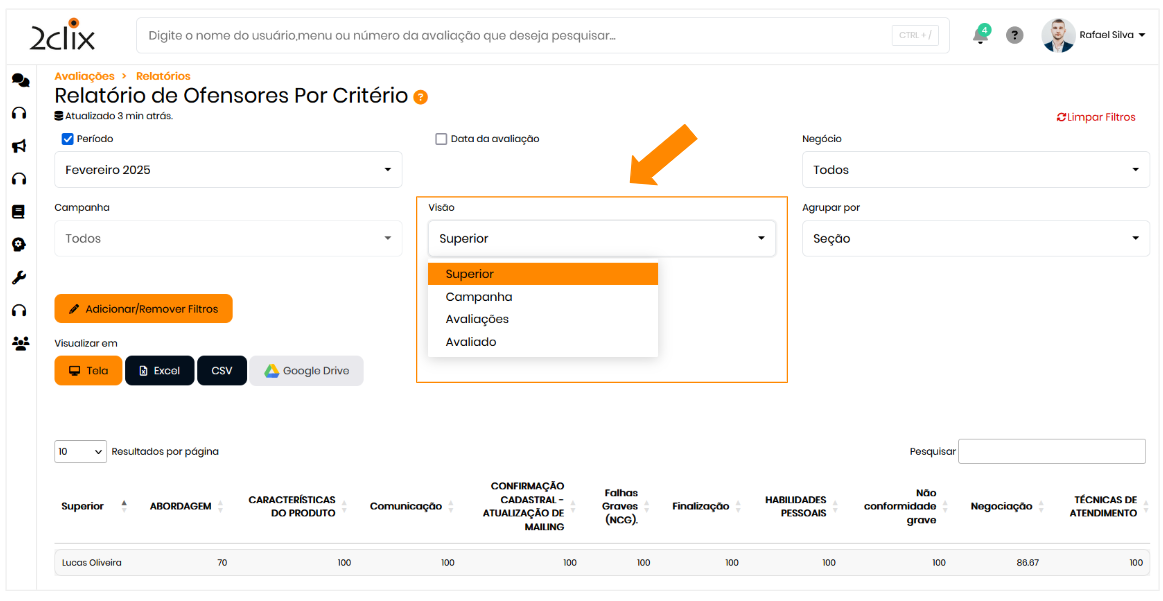
Task: Click the gray help question mark icon
Action: tap(1014, 35)
